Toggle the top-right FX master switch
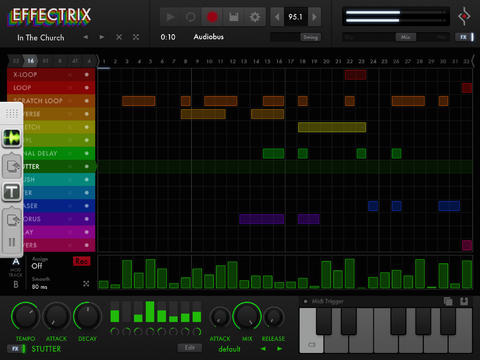 coord(465,37)
